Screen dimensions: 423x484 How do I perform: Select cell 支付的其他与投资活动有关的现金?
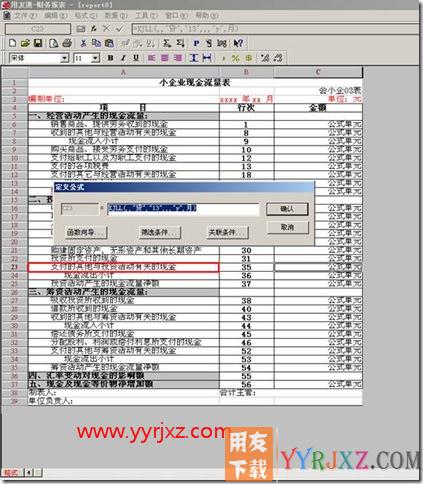pos(123,267)
